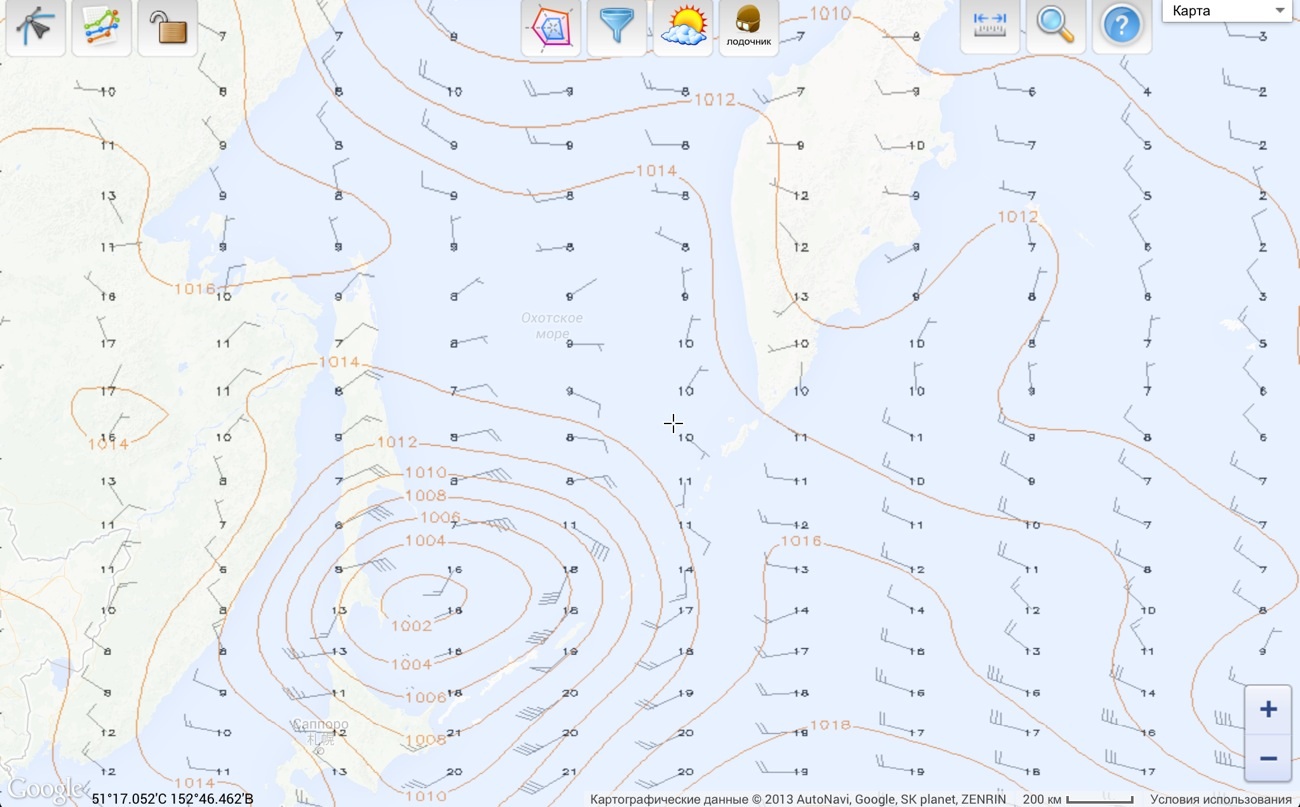Click the coordinates readout at bottom left
Screen dimensions: 1300x807
click(172, 799)
